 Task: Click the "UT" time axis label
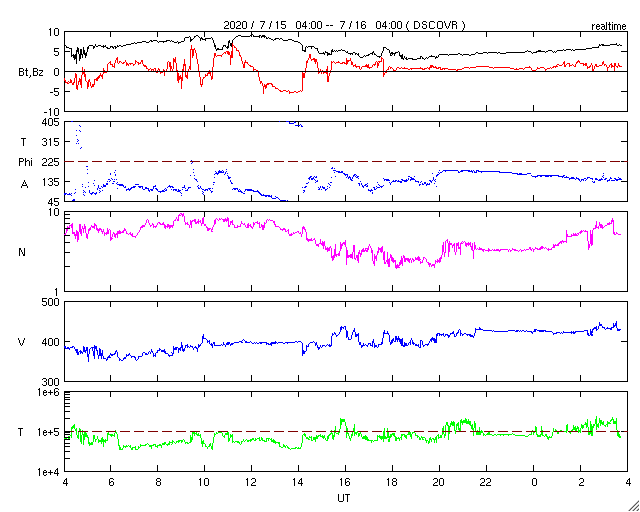[x=344, y=498]
